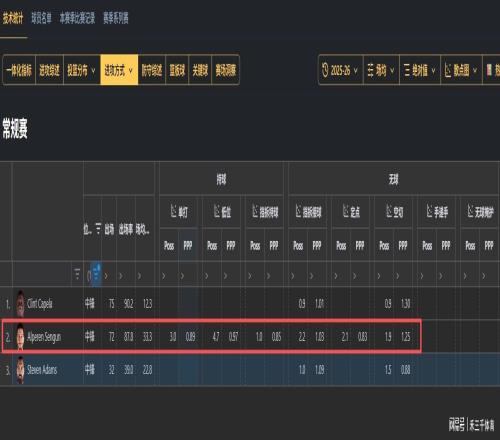Click the Alperen Sengun player name
Screen dimensions: 500x440
pyautogui.click(x=44, y=337)
